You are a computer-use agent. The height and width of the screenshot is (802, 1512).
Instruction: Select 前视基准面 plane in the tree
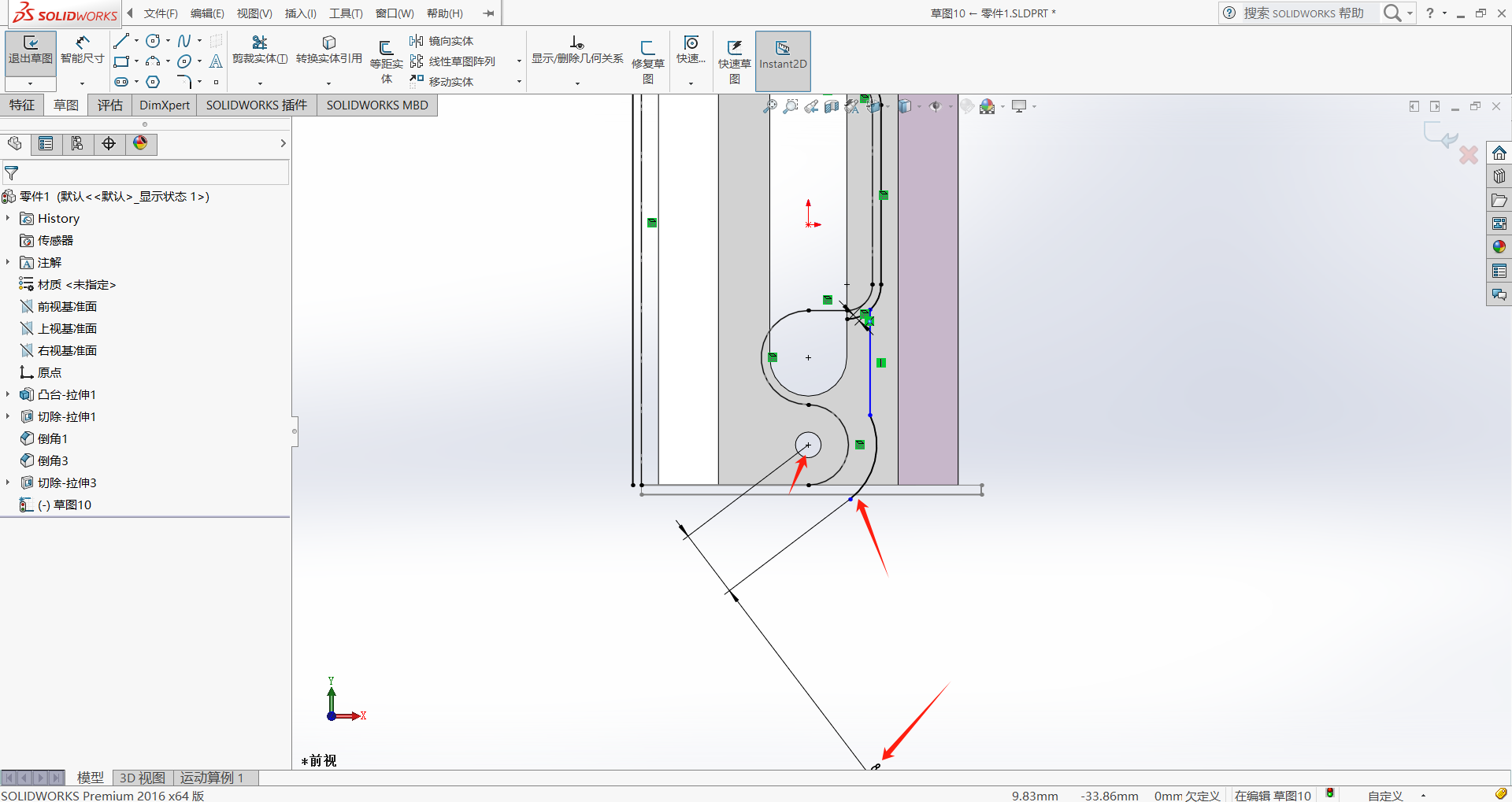(68, 306)
